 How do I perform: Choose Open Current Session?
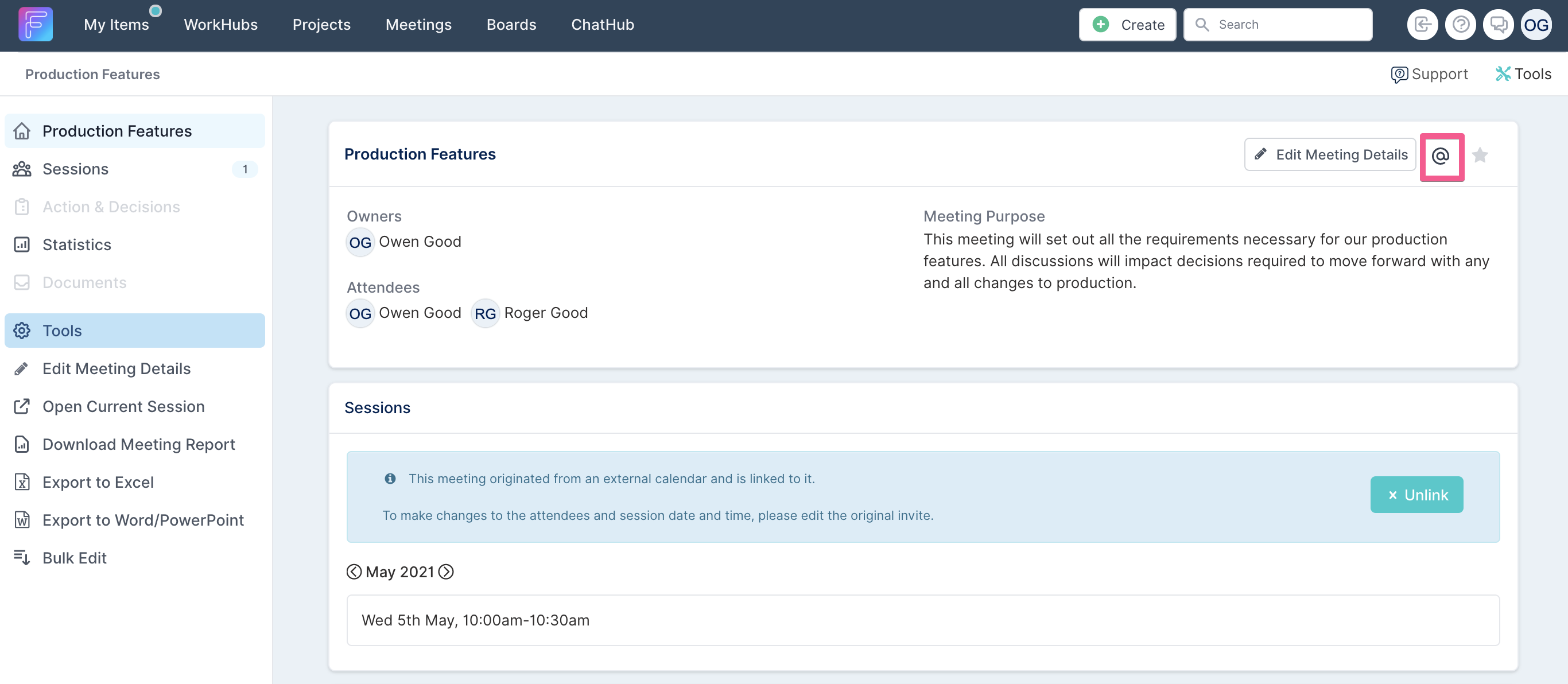click(x=134, y=406)
